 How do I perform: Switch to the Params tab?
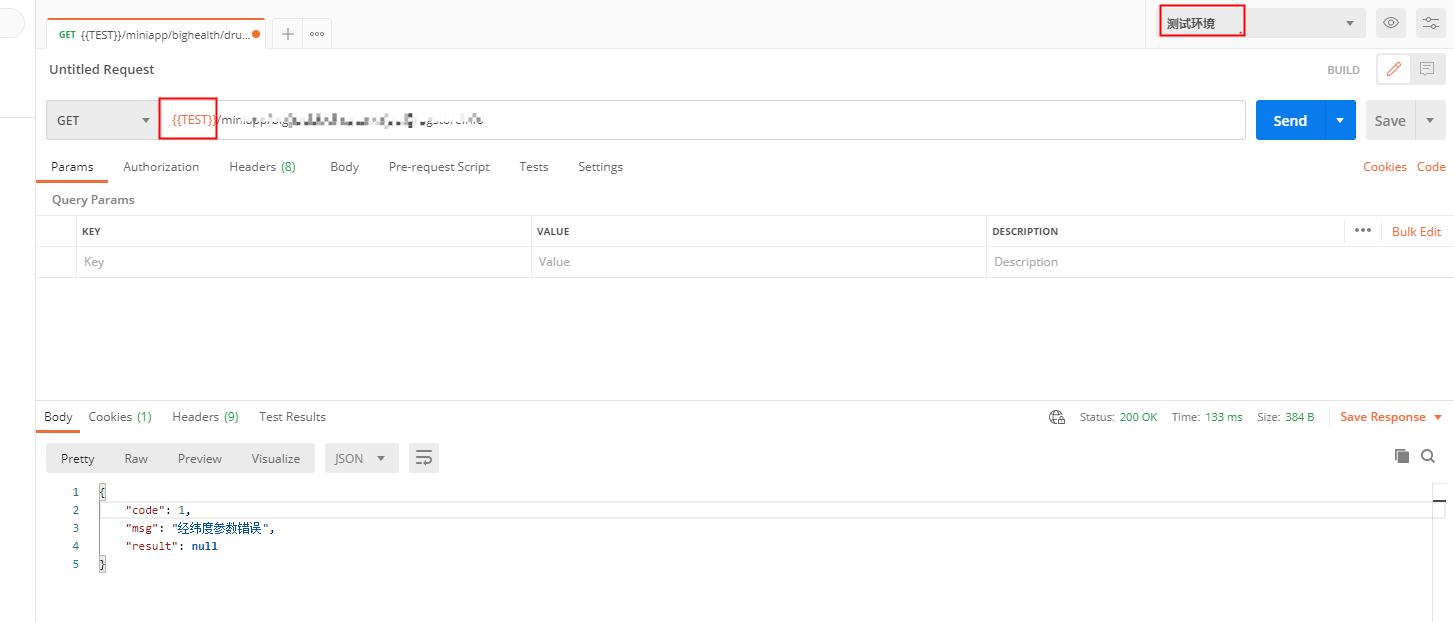72,167
